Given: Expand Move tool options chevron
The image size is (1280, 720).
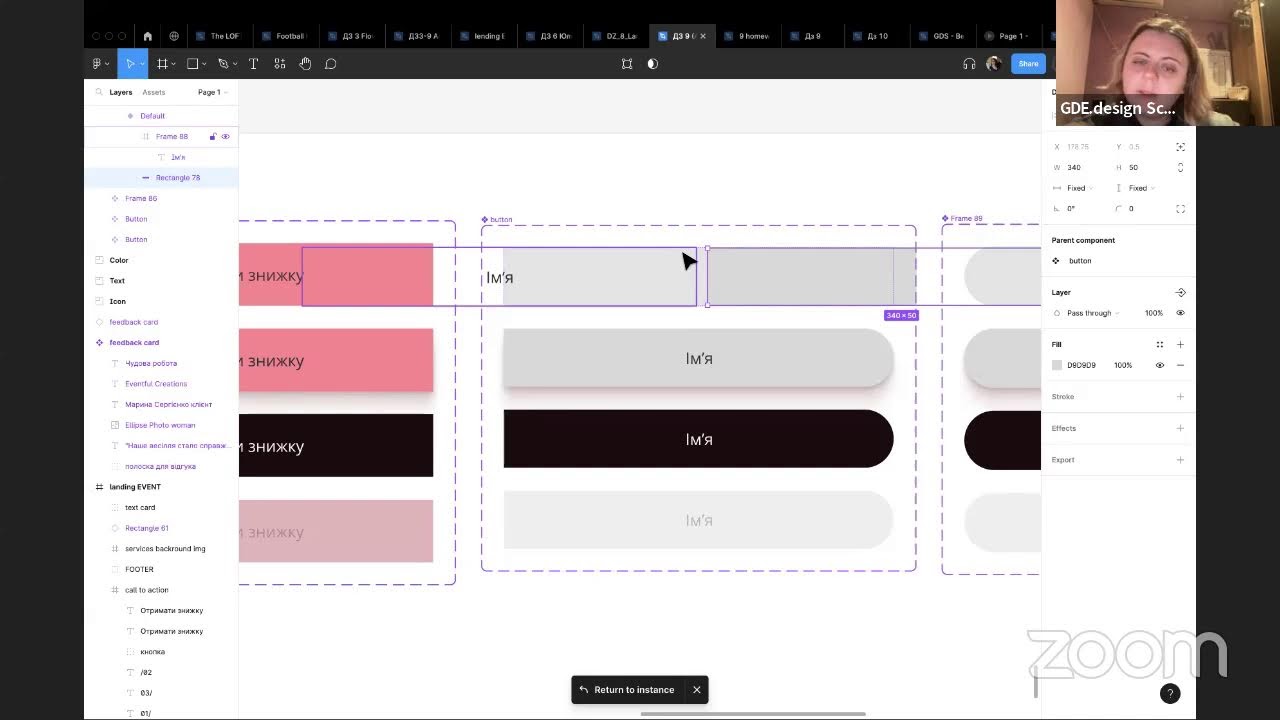Looking at the screenshot, I should (142, 64).
